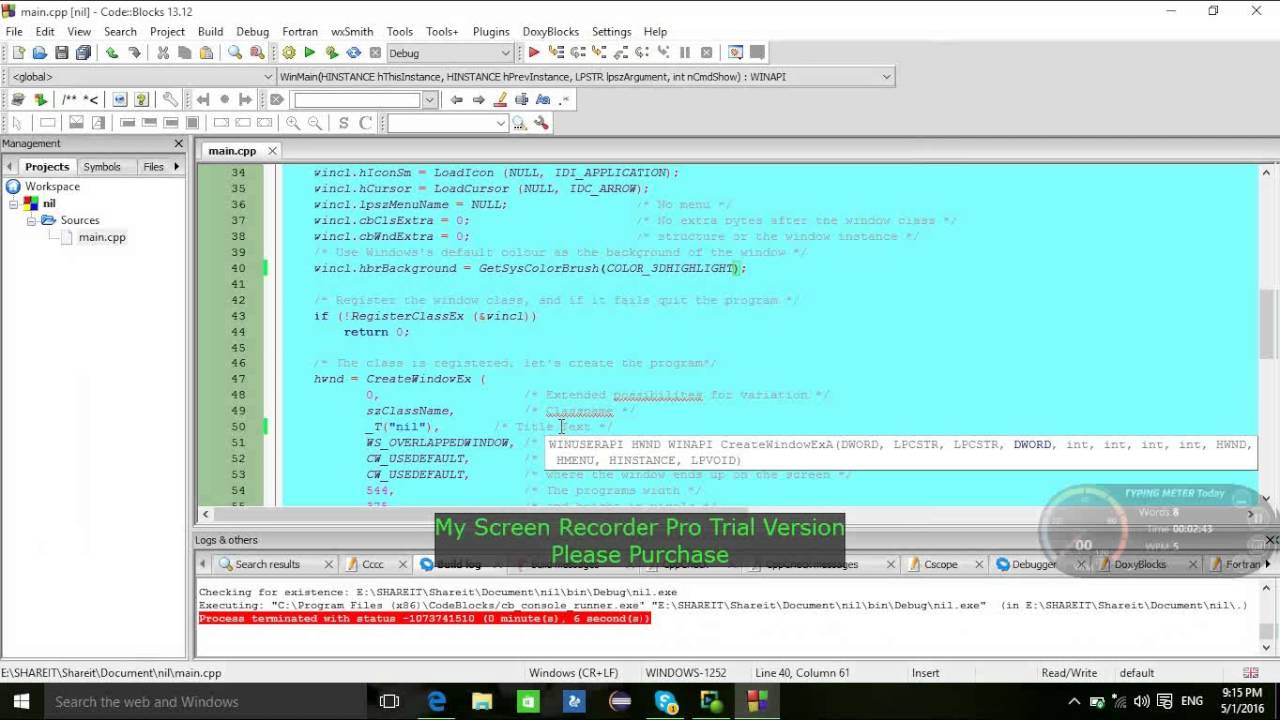Save the current file with the floppy icon
Viewport: 1280px width, 720px height.
point(61,53)
